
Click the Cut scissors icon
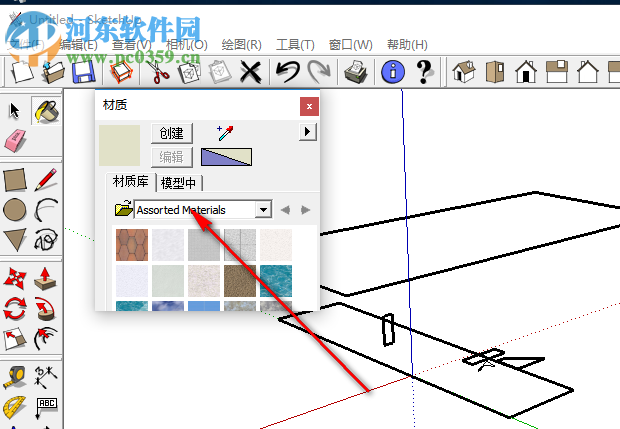pos(158,72)
